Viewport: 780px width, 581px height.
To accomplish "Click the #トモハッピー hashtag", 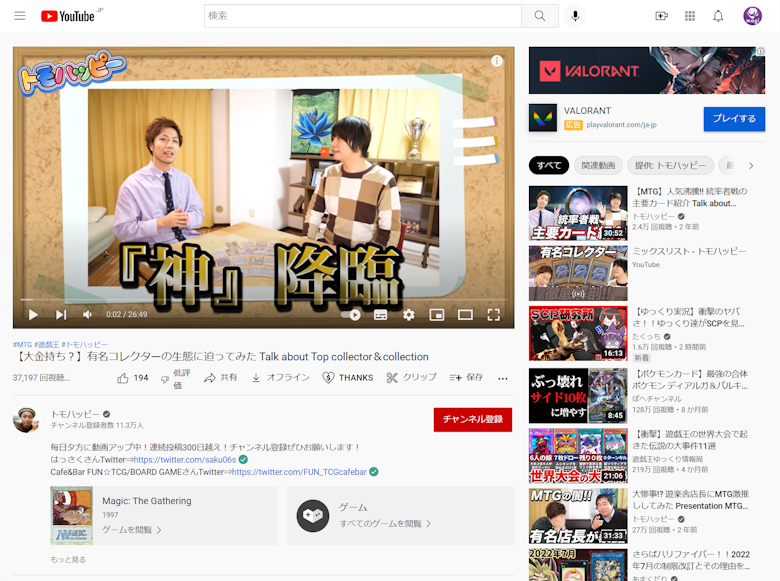I will pos(84,344).
